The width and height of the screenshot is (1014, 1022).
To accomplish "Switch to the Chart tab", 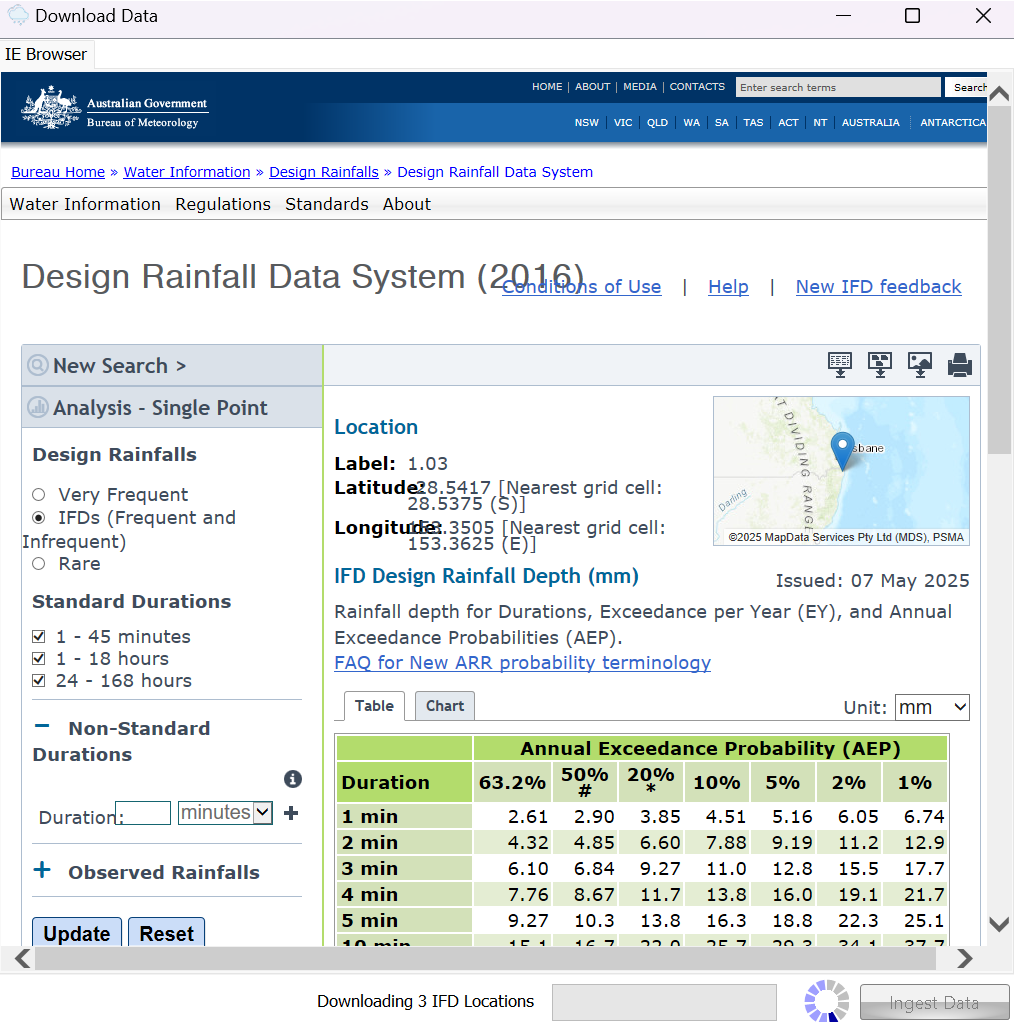I will (x=444, y=706).
